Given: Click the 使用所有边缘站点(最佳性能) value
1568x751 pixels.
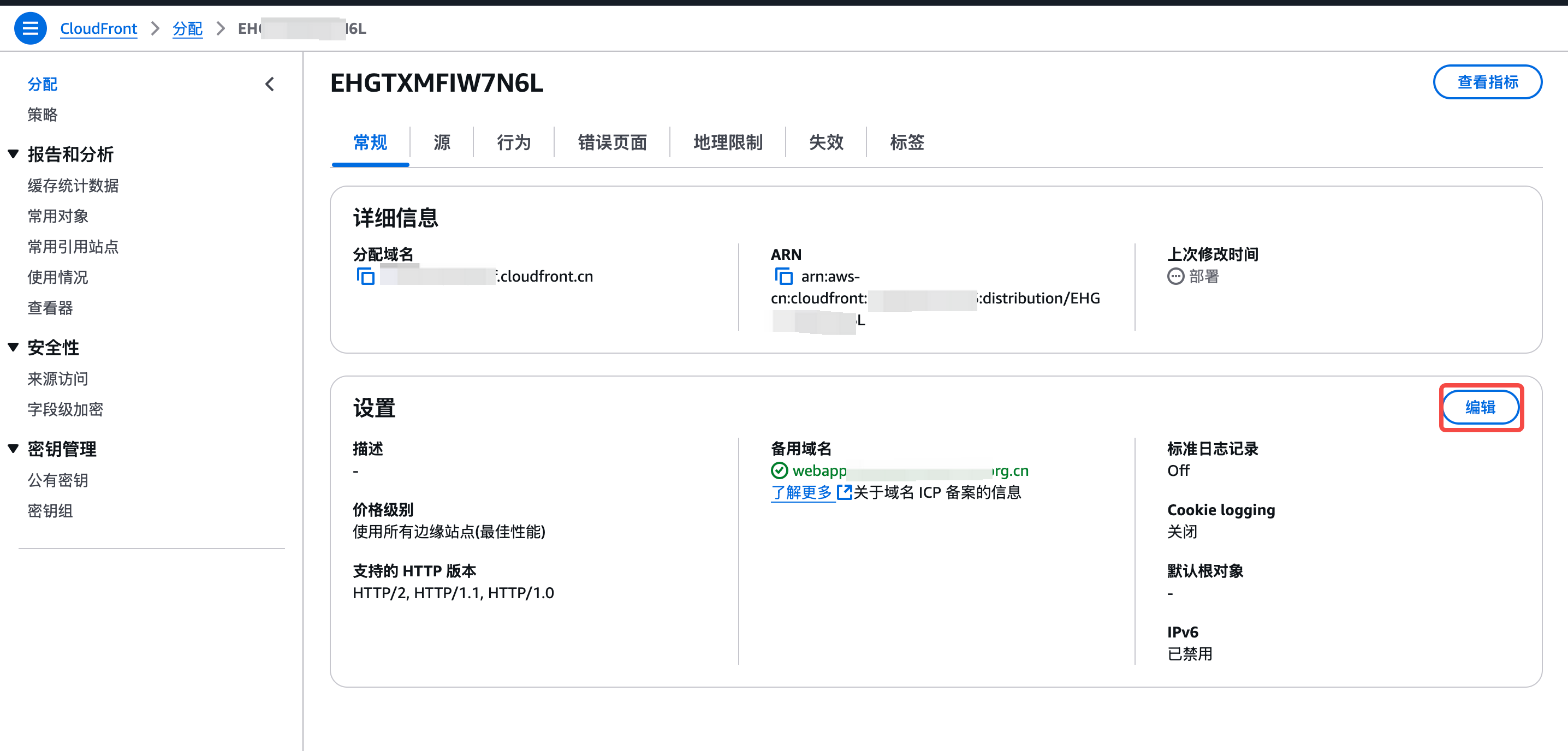Looking at the screenshot, I should coord(449,531).
